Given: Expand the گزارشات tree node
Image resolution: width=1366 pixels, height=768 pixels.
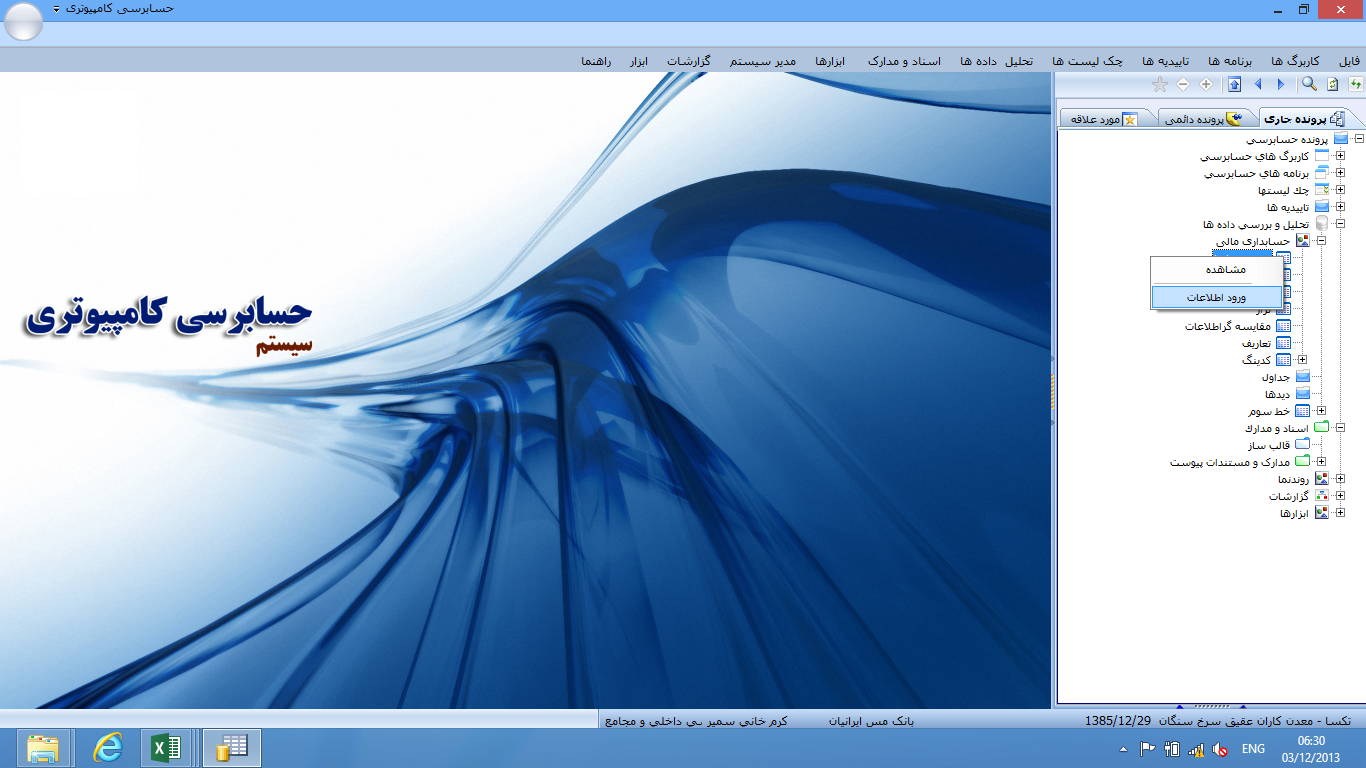Looking at the screenshot, I should tap(1340, 496).
